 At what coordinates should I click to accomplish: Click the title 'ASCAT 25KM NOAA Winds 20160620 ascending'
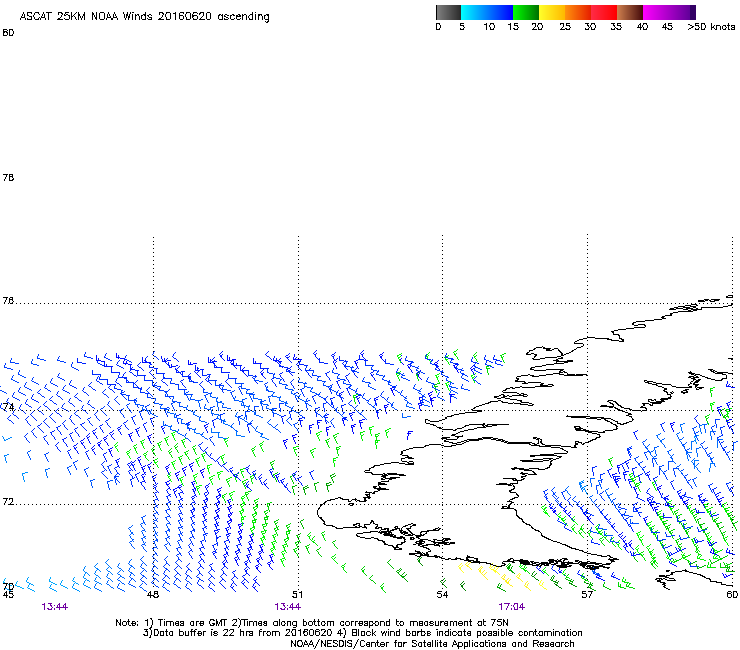[144, 17]
